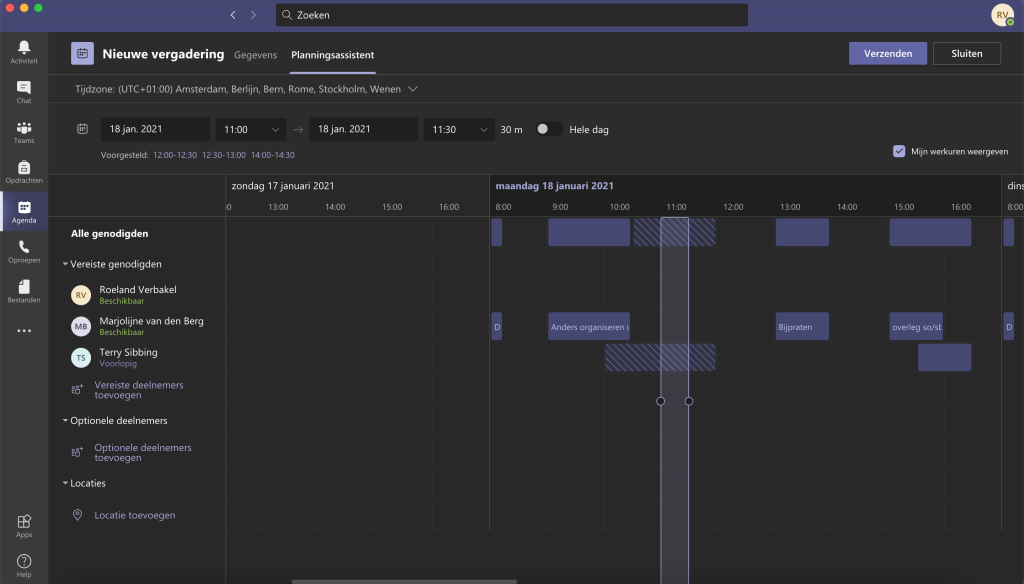Open Oproepen phone icon
The height and width of the screenshot is (584, 1024).
coord(24,250)
